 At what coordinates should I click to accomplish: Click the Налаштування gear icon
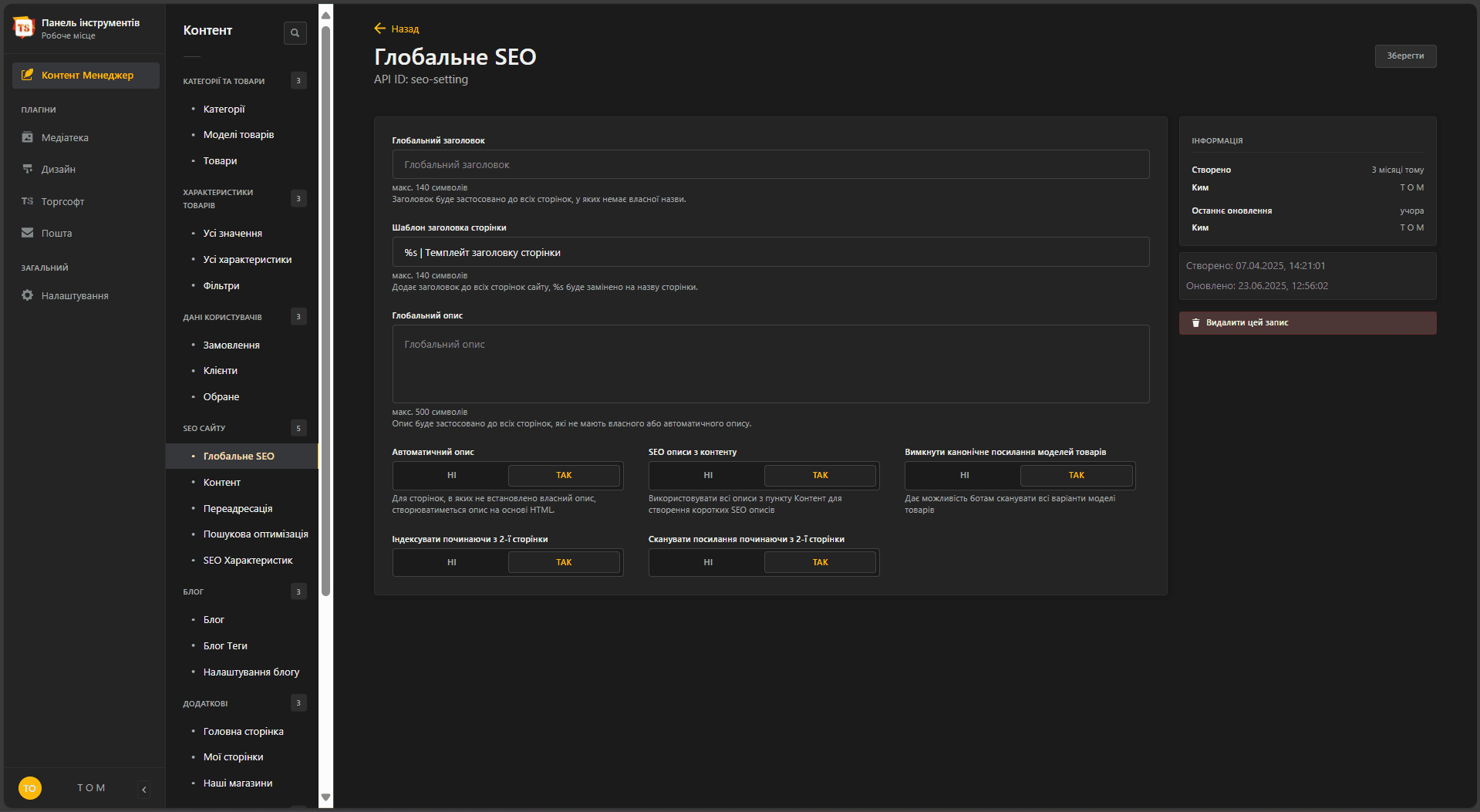(28, 295)
